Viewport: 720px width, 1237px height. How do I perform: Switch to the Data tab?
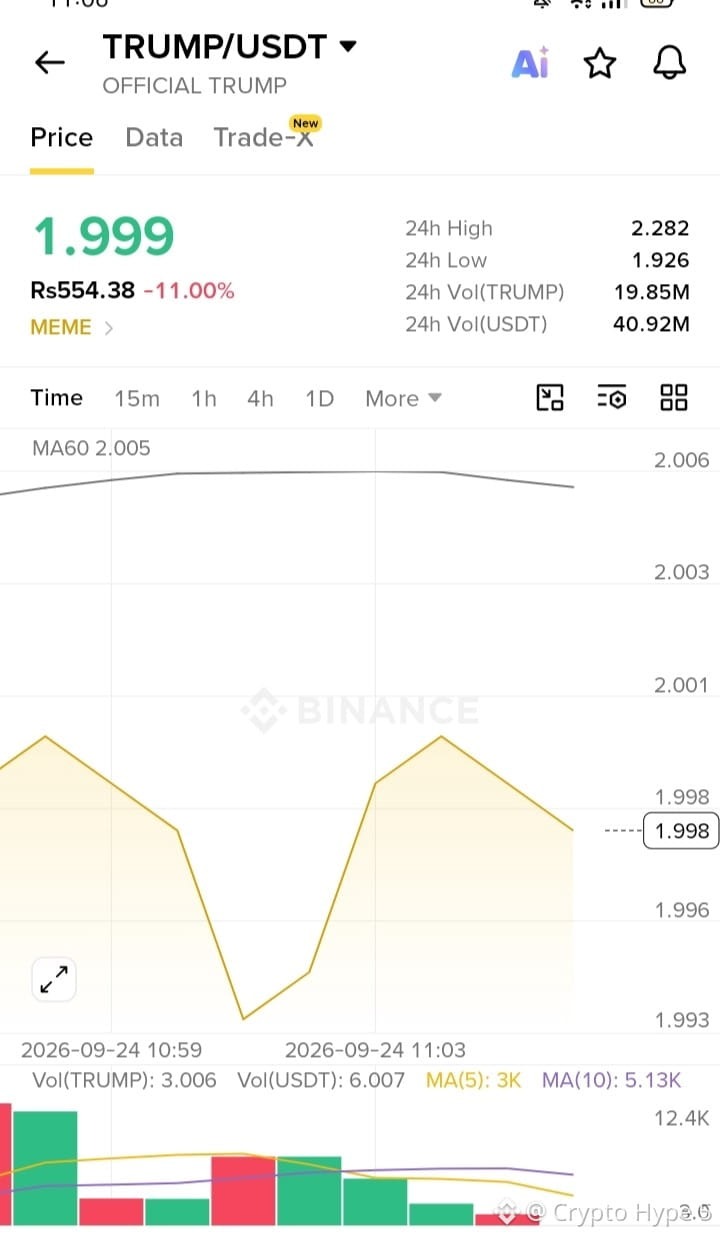pos(154,137)
